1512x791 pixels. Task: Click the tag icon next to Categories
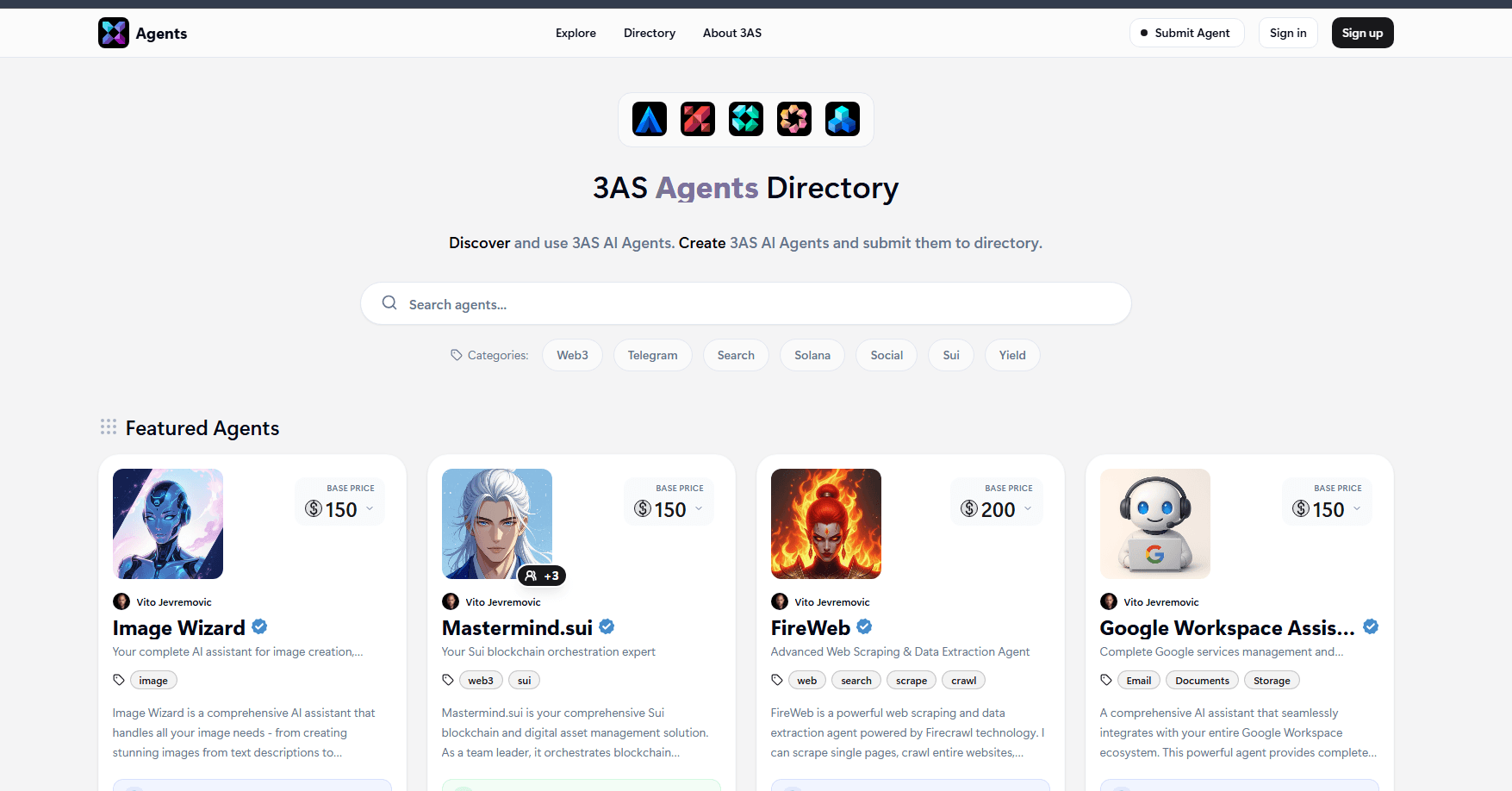[456, 354]
